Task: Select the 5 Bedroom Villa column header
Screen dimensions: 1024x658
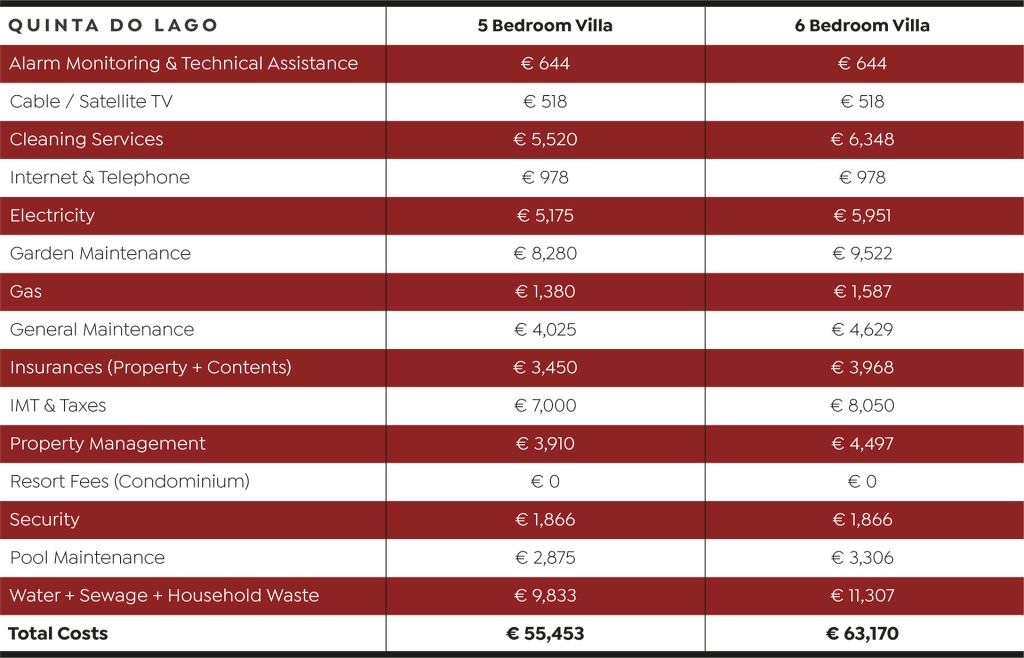Action: [545, 26]
